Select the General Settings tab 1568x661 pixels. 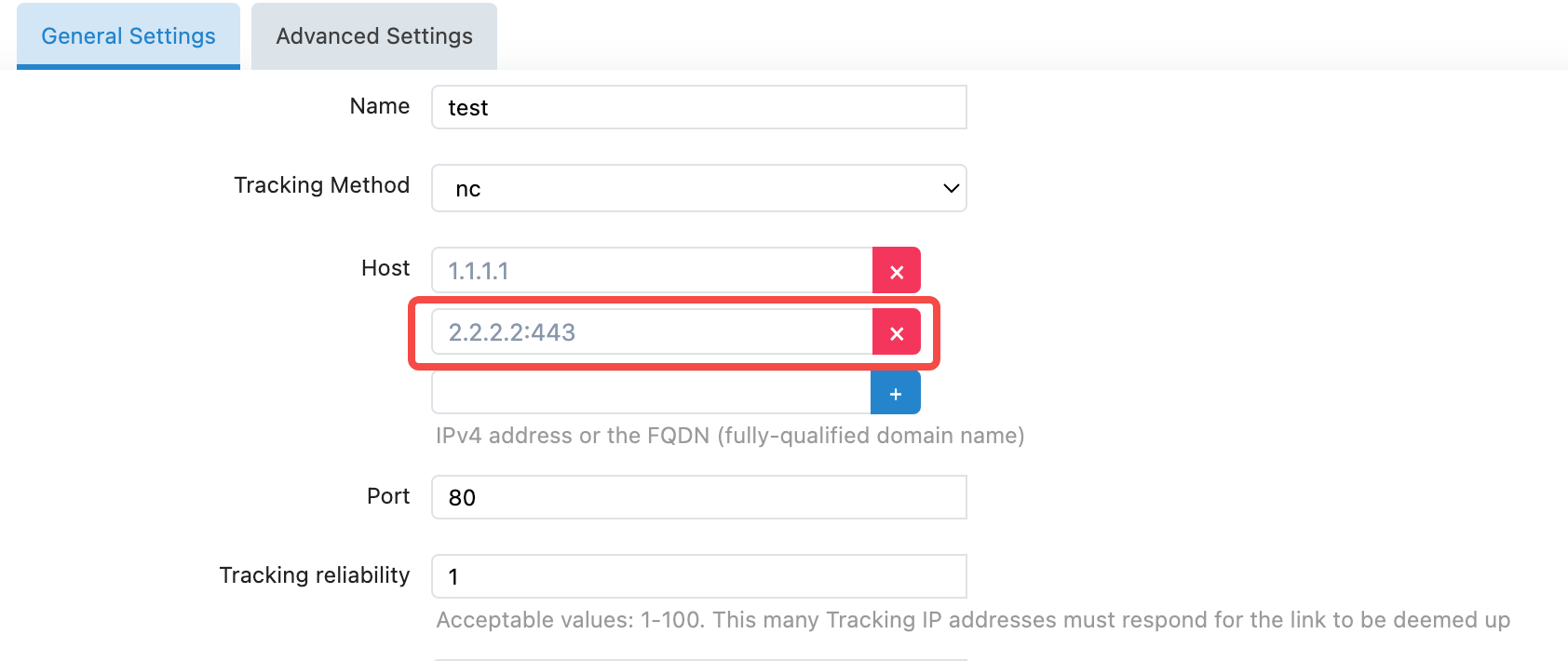click(x=128, y=36)
